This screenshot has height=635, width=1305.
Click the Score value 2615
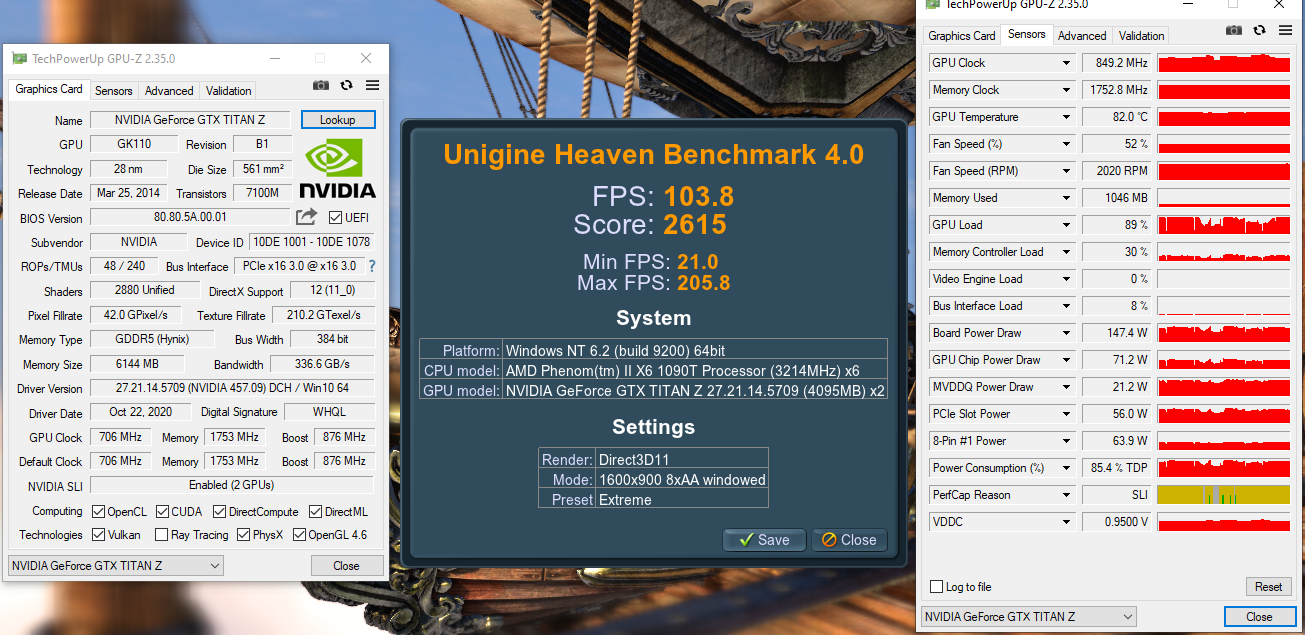[x=694, y=224]
